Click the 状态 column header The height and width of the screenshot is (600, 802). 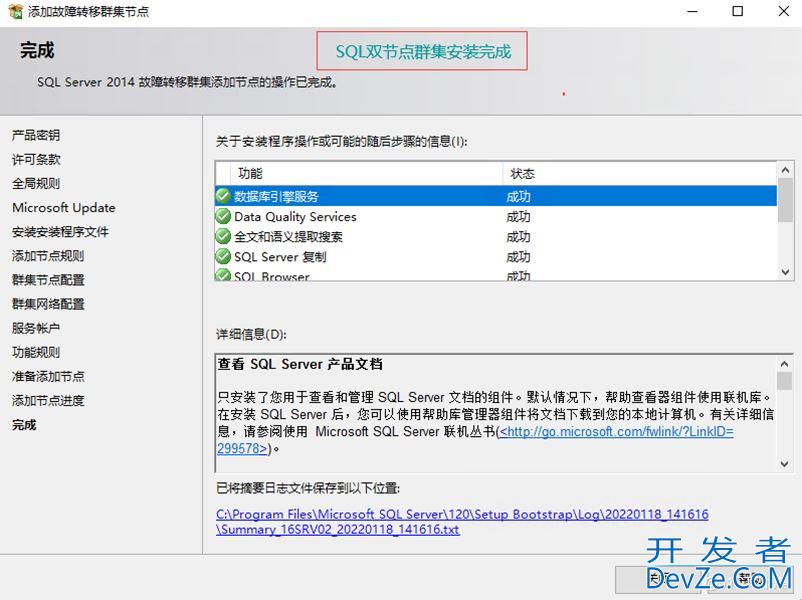[x=639, y=174]
